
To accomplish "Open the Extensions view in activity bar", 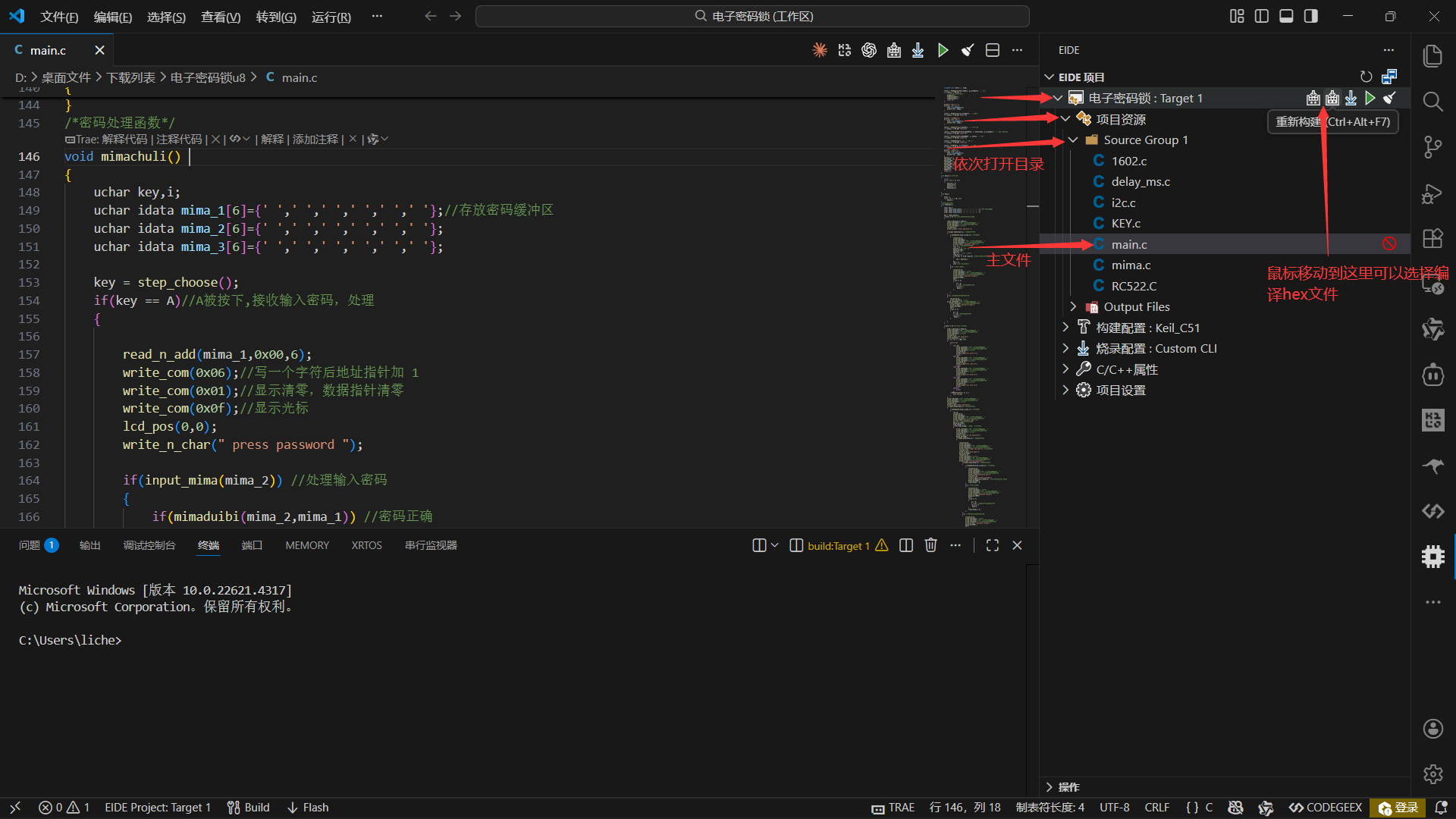I will (x=1432, y=239).
